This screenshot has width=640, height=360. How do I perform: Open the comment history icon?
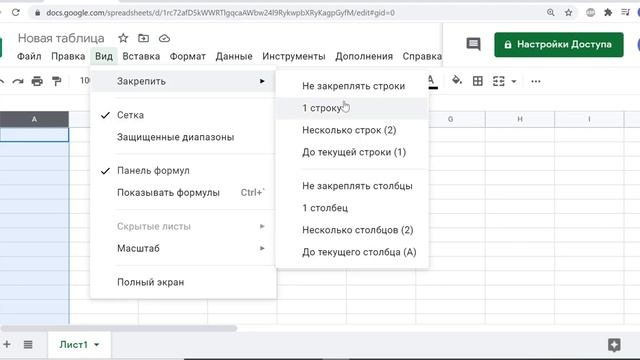[473, 44]
